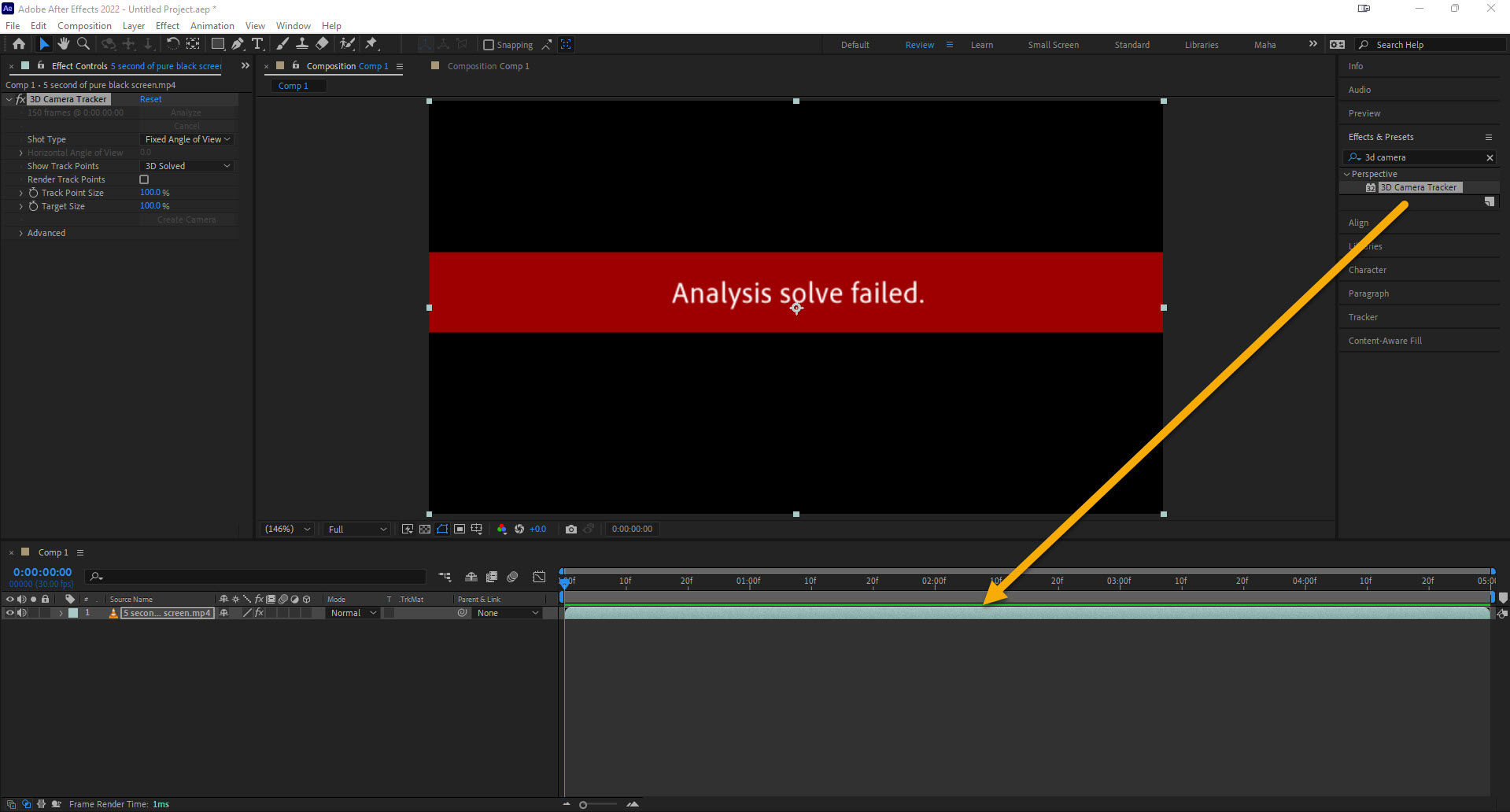Select the Hand tool

tap(63, 44)
